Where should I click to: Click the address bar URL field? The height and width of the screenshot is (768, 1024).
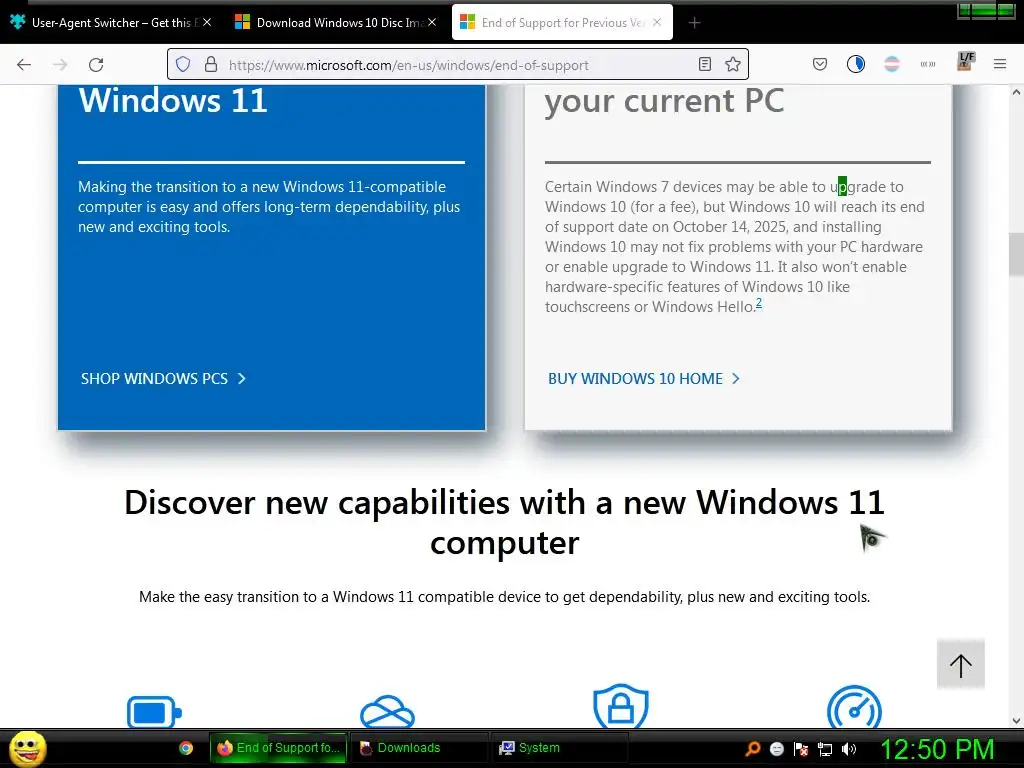[457, 65]
